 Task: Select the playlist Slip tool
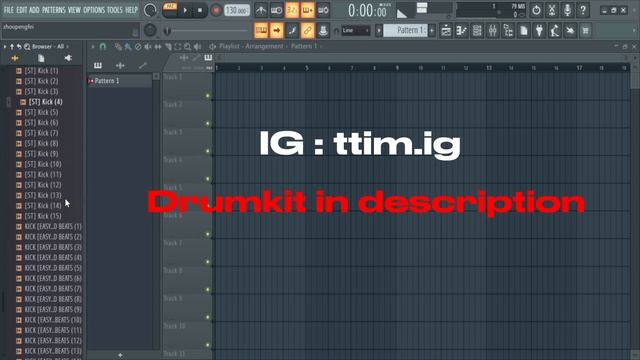tap(158, 47)
